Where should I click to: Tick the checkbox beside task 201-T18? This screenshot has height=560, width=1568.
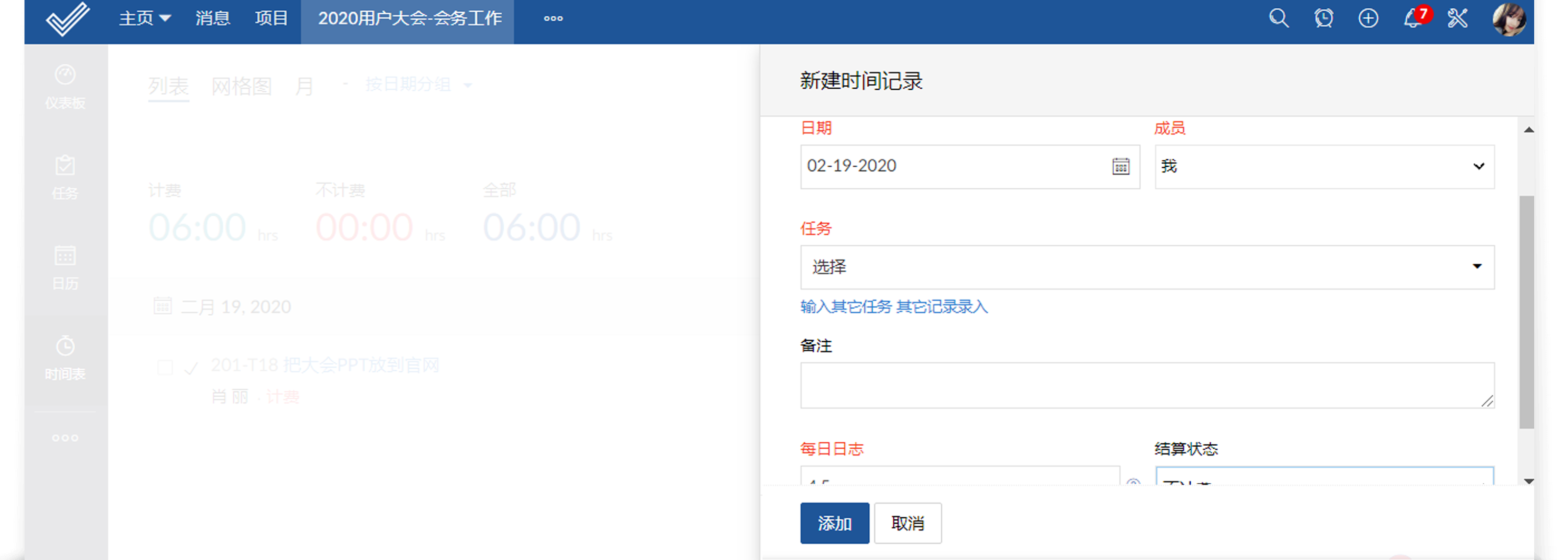[165, 367]
